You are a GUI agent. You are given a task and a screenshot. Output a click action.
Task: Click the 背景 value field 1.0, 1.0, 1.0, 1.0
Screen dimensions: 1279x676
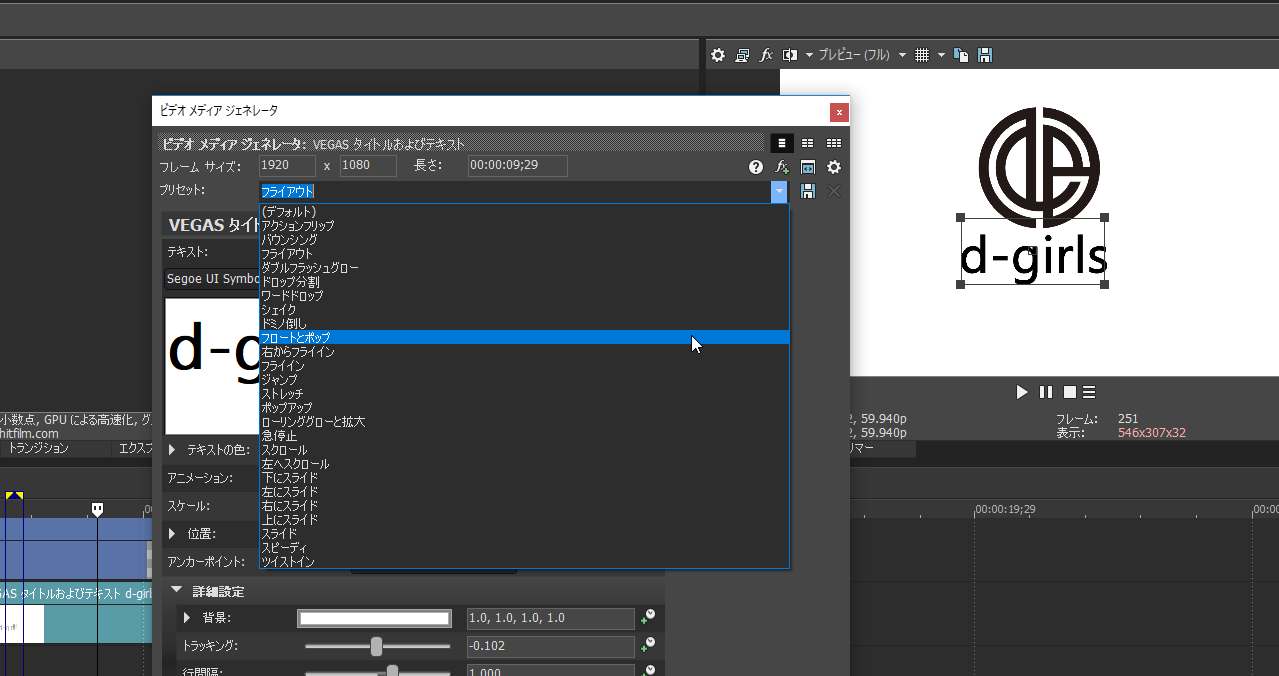(551, 618)
